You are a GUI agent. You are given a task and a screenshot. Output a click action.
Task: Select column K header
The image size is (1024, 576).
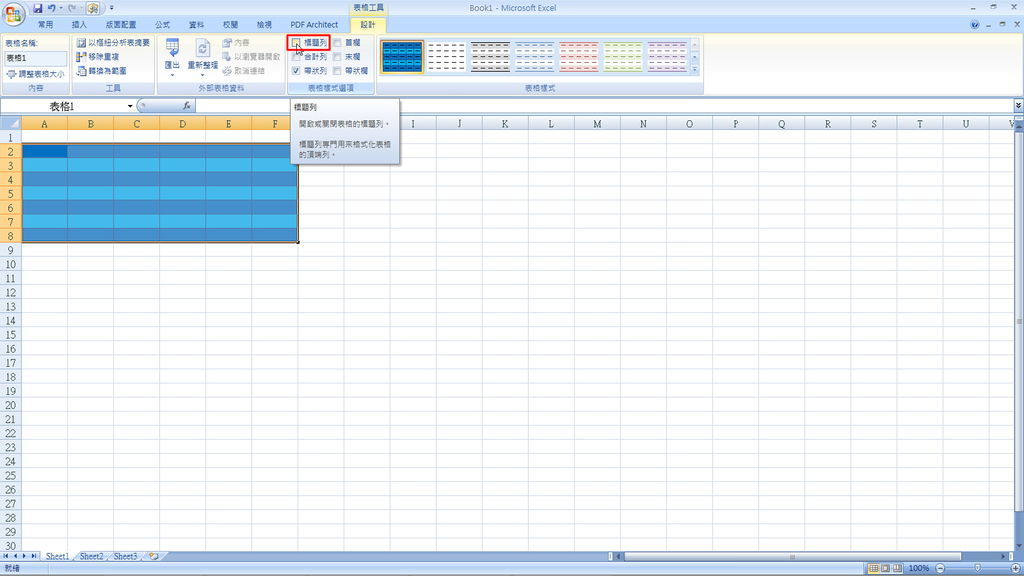coord(505,123)
